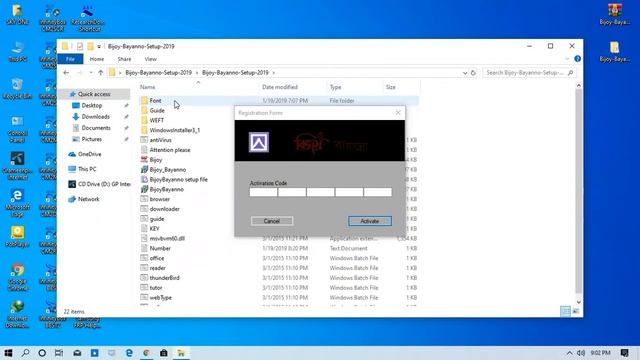Select the webType batch file
Image resolution: width=640 pixels, height=360 pixels.
[160, 298]
